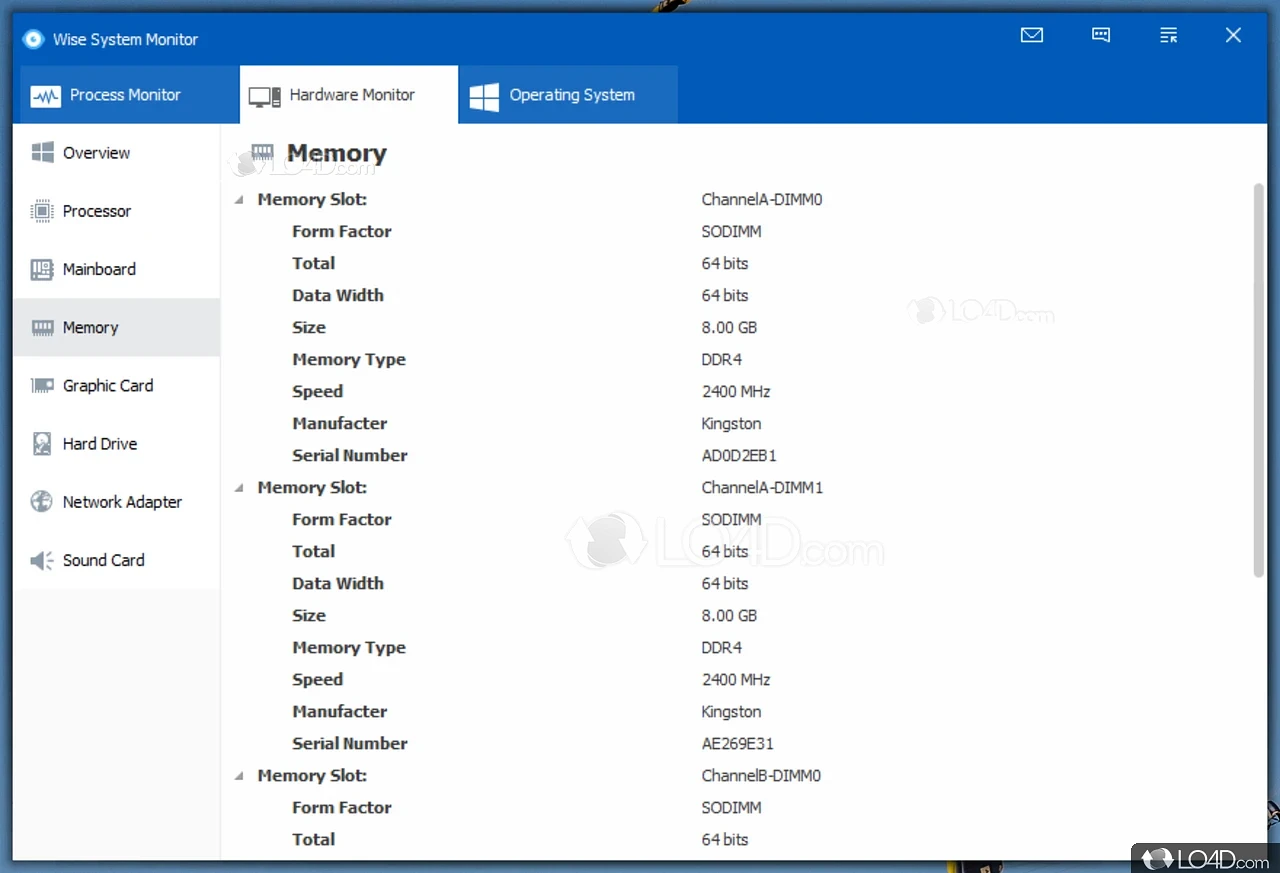Image resolution: width=1280 pixels, height=873 pixels.
Task: Click the Graphic Card icon
Action: pyautogui.click(x=42, y=386)
